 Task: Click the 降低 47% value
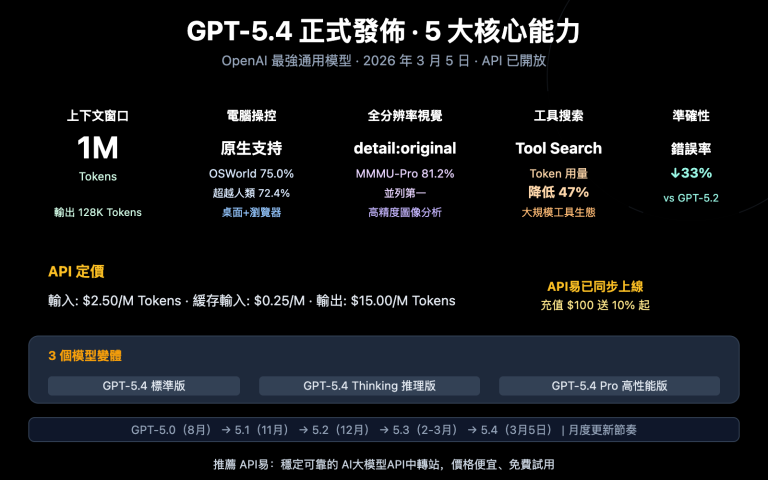(558, 192)
